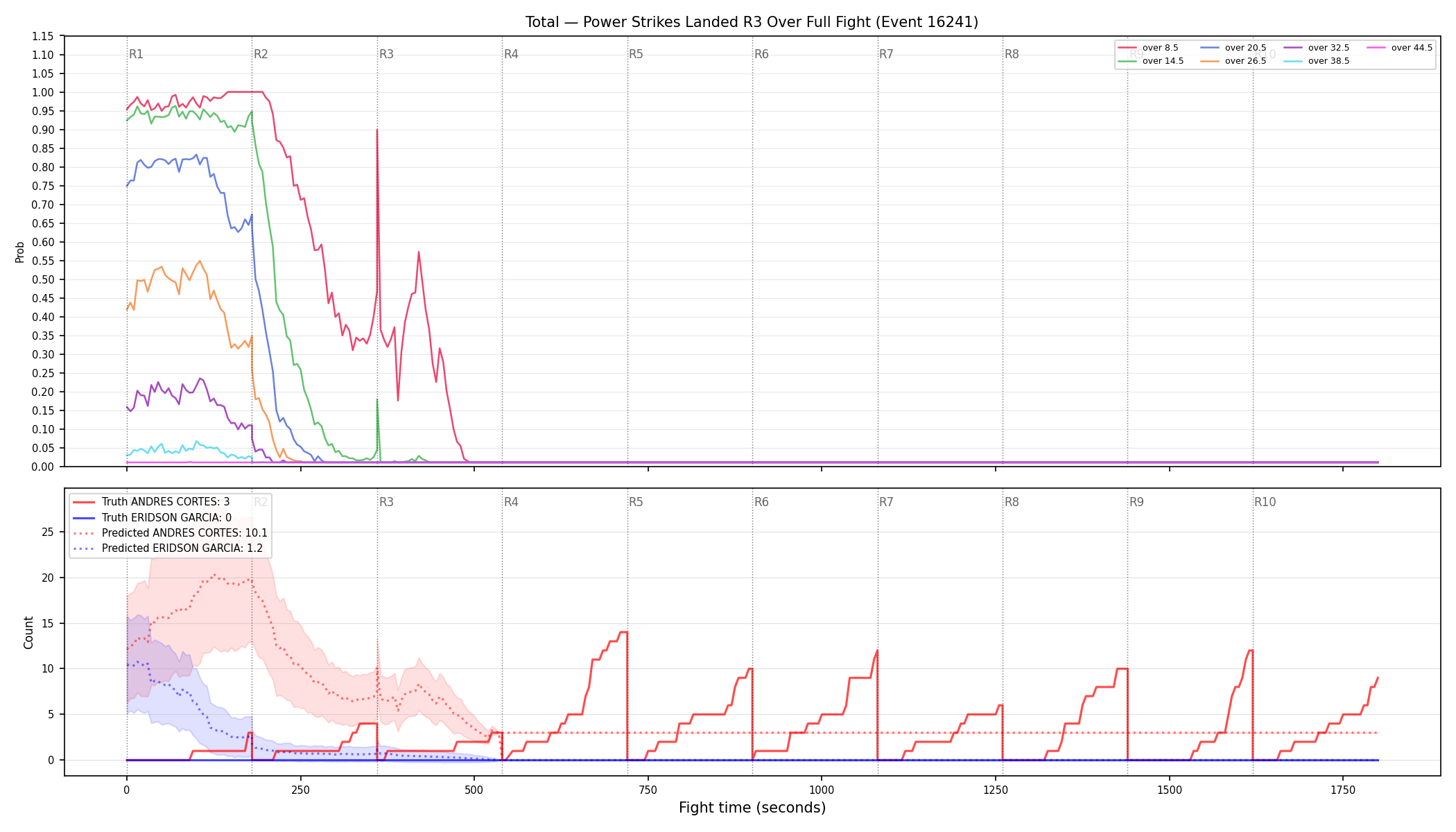Click the 0.75 tick on the Prob axis

tap(43, 186)
